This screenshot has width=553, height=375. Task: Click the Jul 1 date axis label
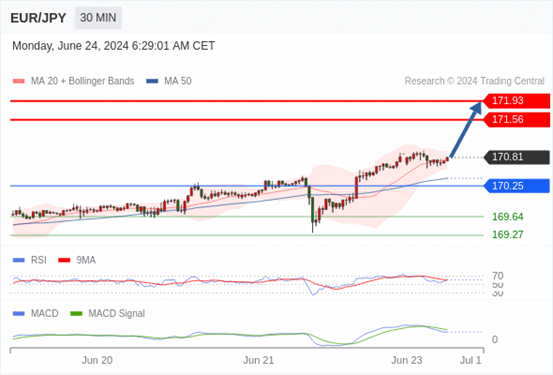coord(470,360)
